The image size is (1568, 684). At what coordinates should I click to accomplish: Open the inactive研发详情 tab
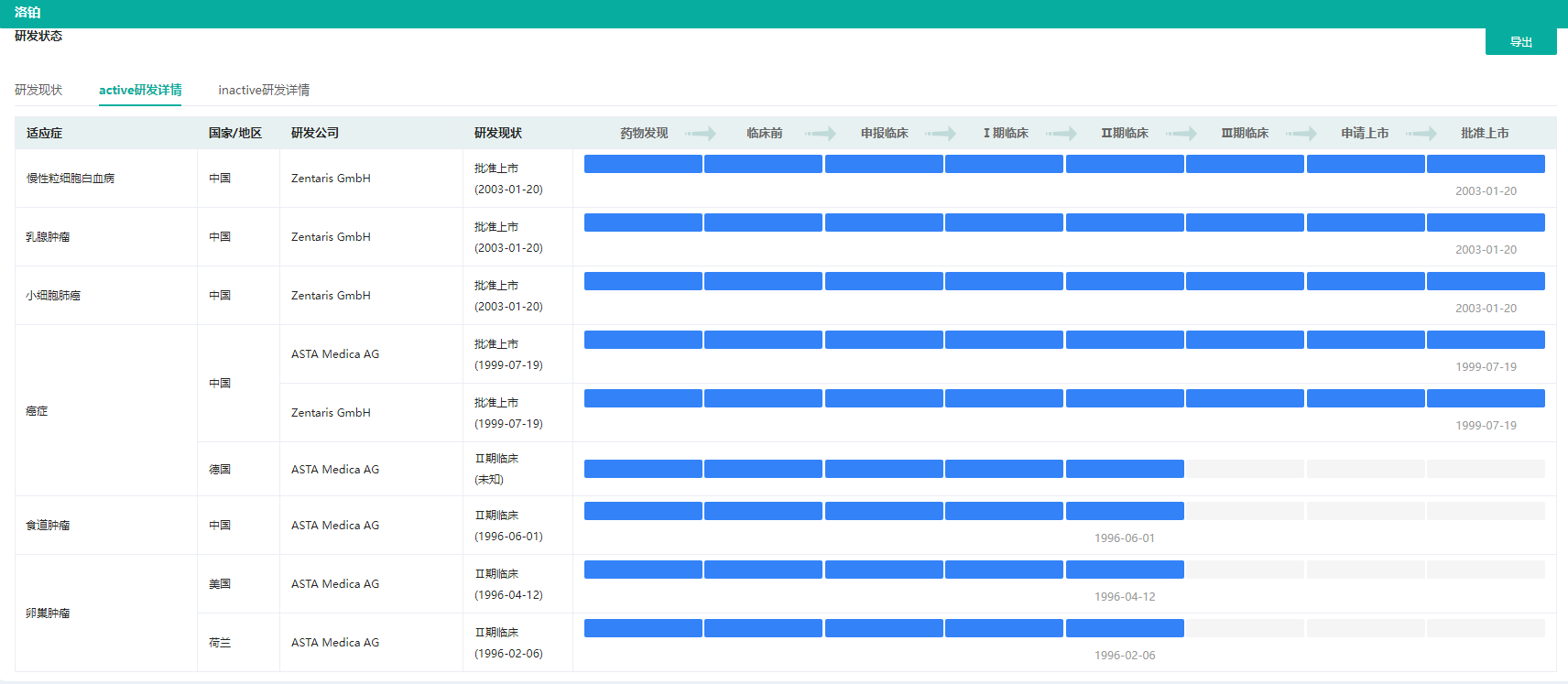tap(264, 90)
